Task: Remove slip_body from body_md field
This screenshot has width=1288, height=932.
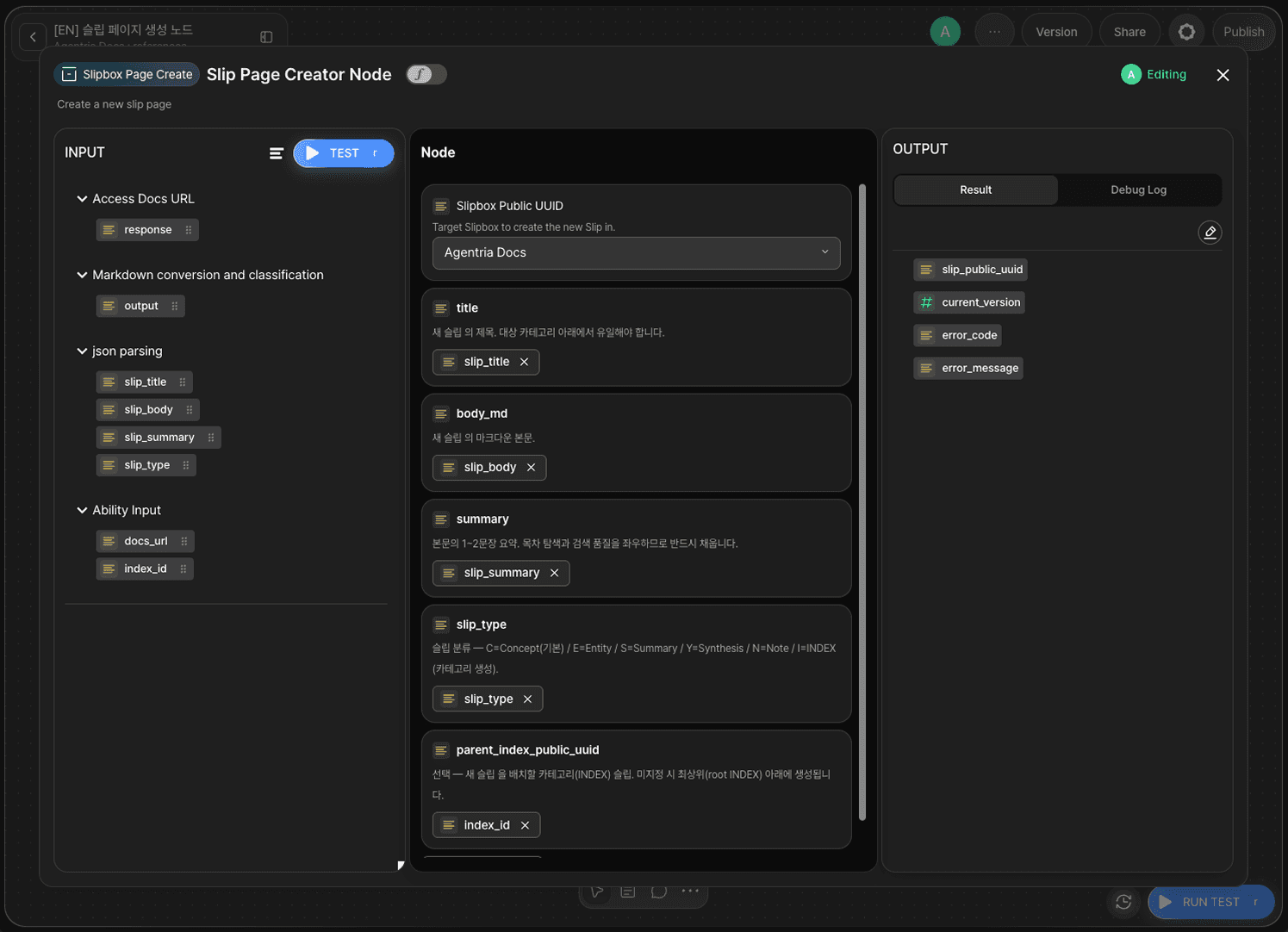Action: [531, 468]
